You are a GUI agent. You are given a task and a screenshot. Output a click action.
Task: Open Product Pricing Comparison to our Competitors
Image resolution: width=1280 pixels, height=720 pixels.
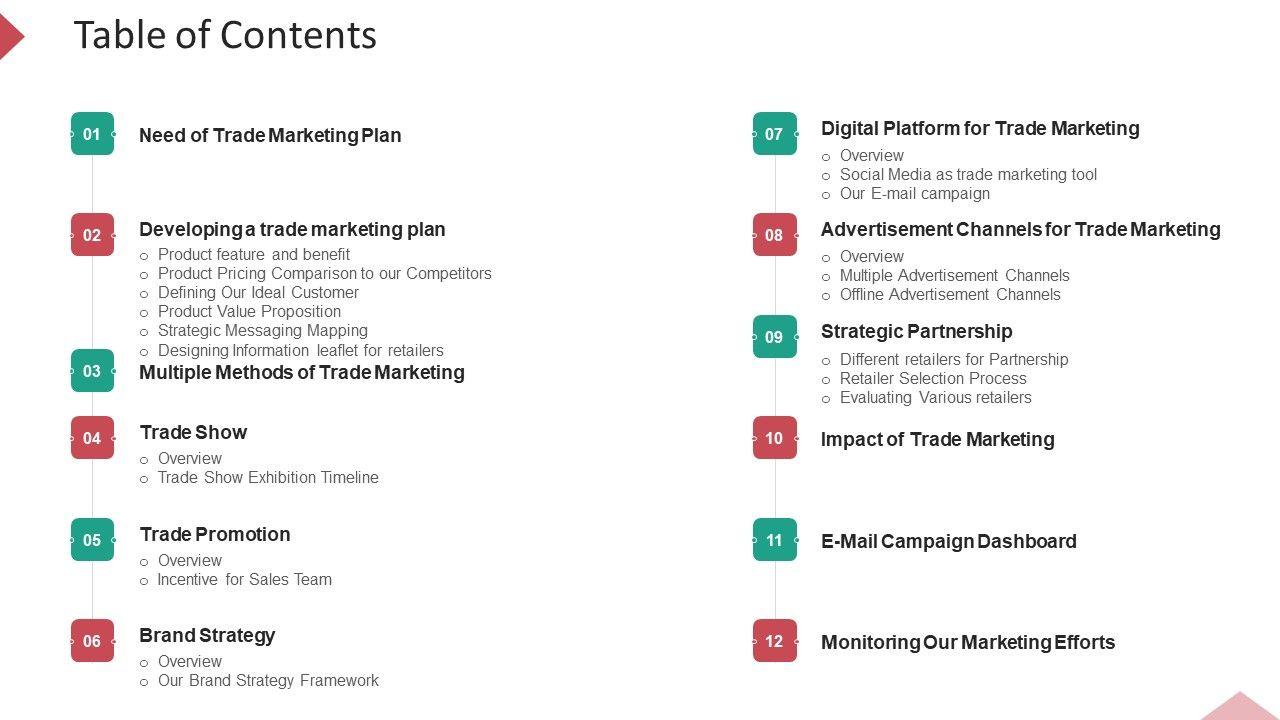[x=324, y=273]
